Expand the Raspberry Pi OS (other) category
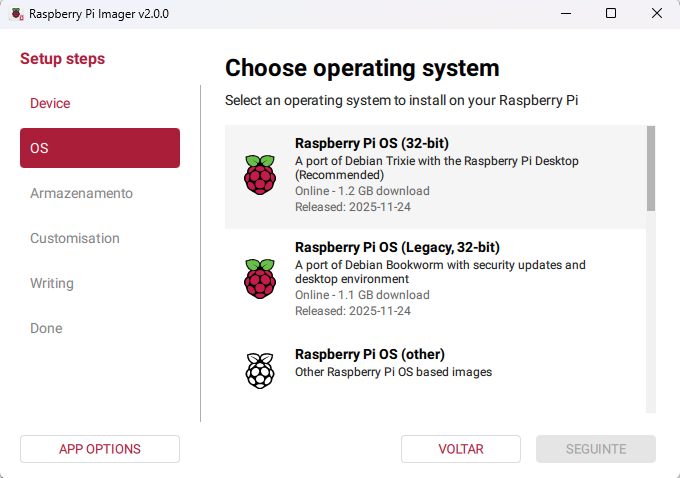This screenshot has height=478, width=680. [369, 354]
